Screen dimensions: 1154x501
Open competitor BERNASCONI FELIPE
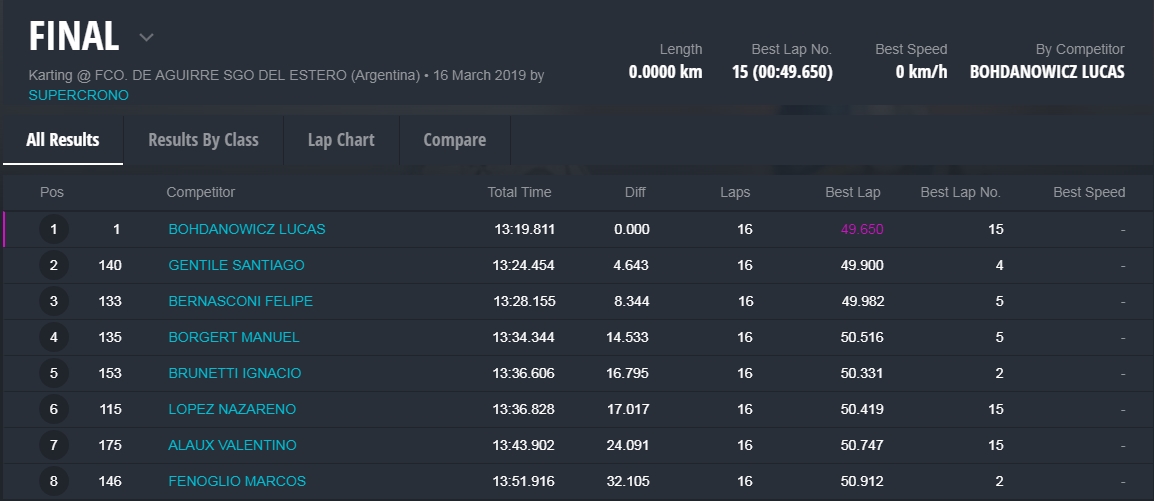240,302
